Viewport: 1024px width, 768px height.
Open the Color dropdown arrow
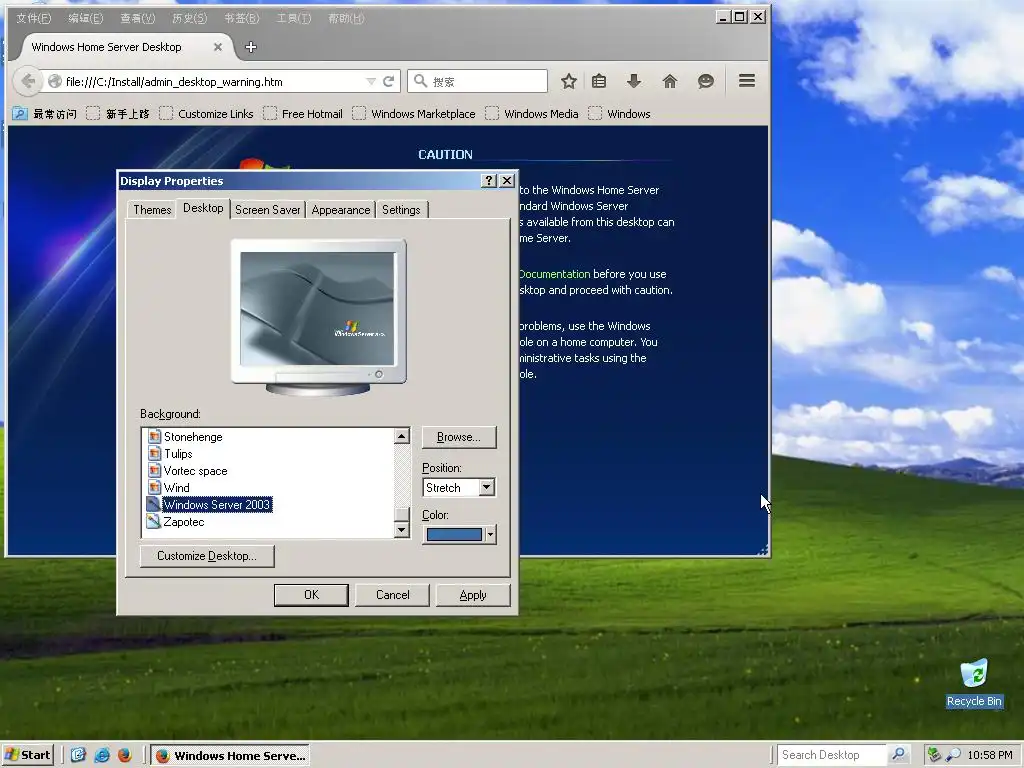[x=490, y=534]
